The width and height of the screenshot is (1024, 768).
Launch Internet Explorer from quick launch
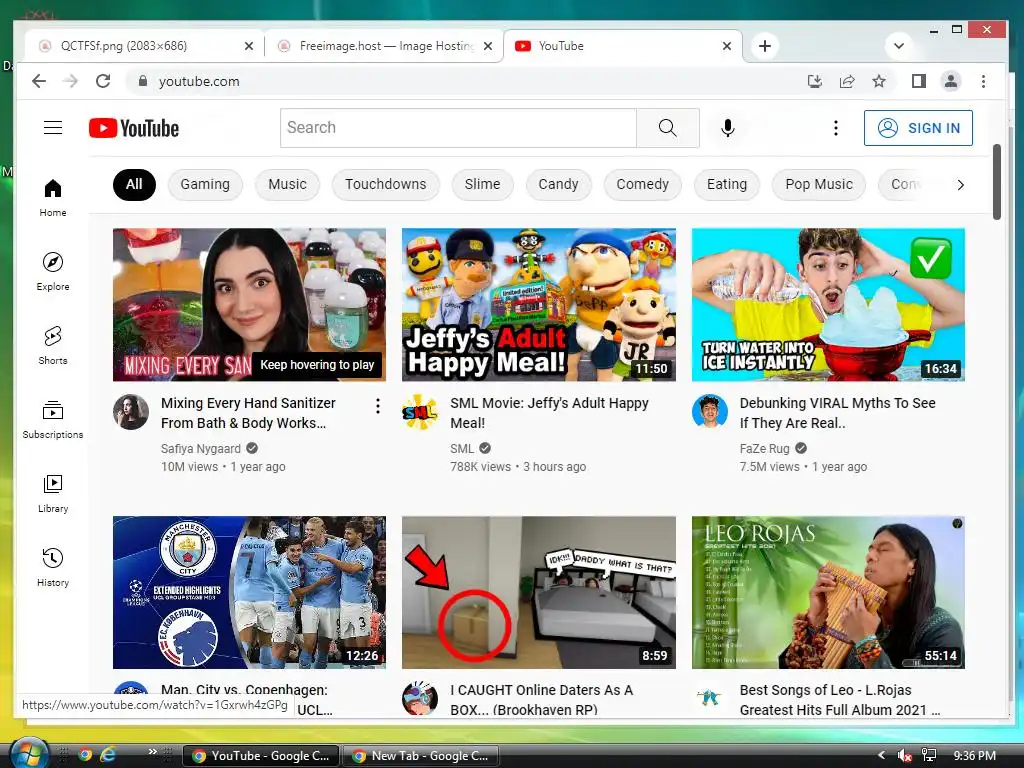tap(108, 755)
